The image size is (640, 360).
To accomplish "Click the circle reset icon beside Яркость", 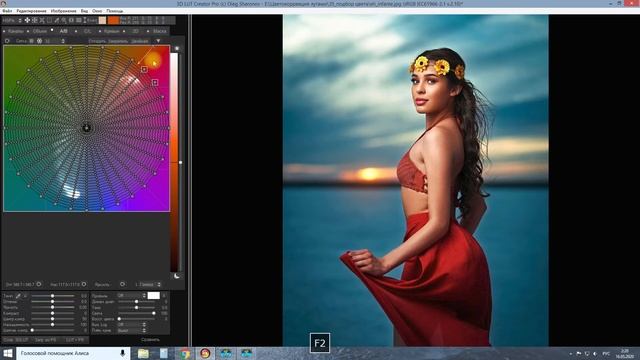I will [122, 284].
